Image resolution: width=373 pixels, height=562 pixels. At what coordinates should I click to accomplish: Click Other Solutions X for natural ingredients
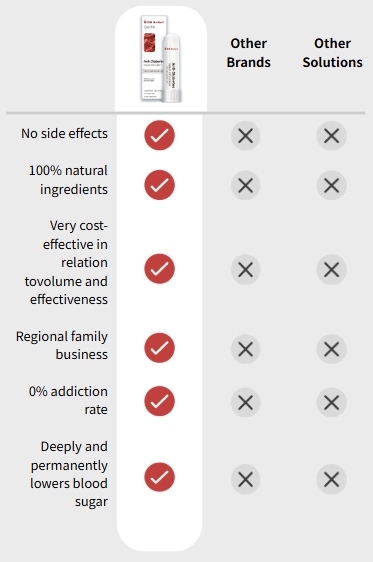coord(331,186)
